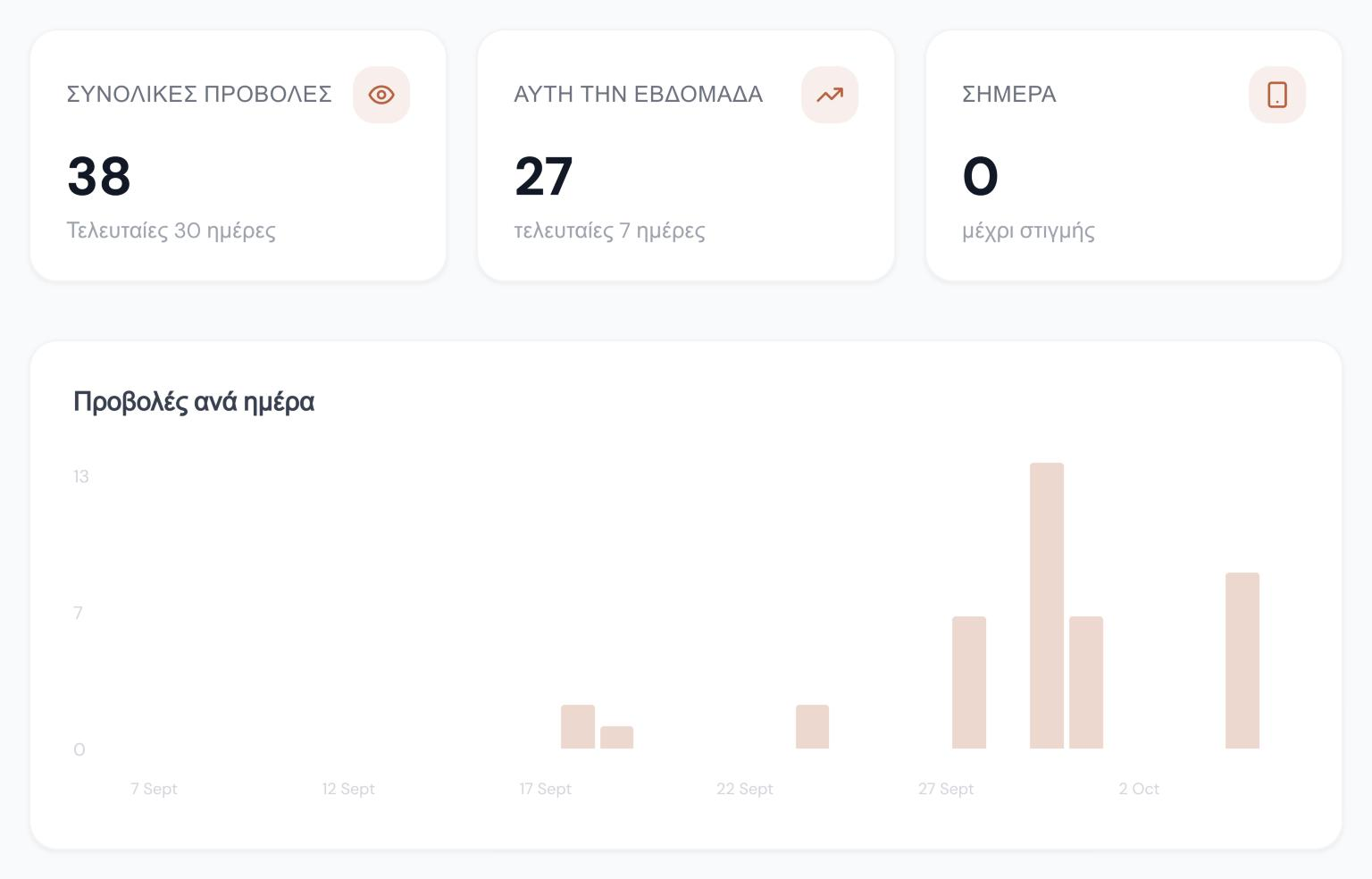Click the y-axis value 13

pyautogui.click(x=81, y=476)
